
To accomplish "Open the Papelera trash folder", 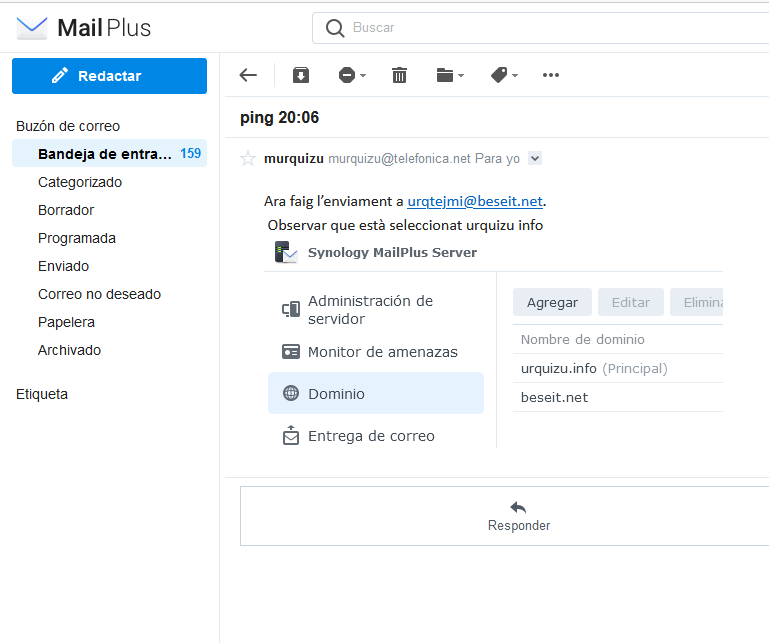I will [66, 322].
